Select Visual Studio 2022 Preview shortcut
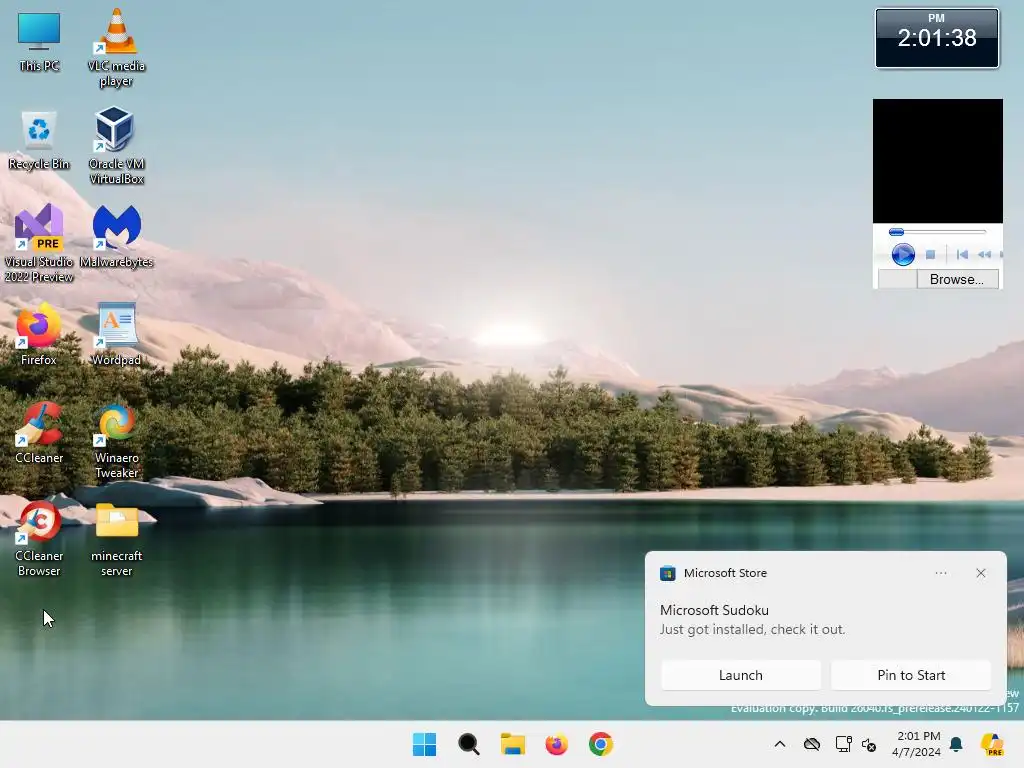The image size is (1024, 768). pos(39,243)
